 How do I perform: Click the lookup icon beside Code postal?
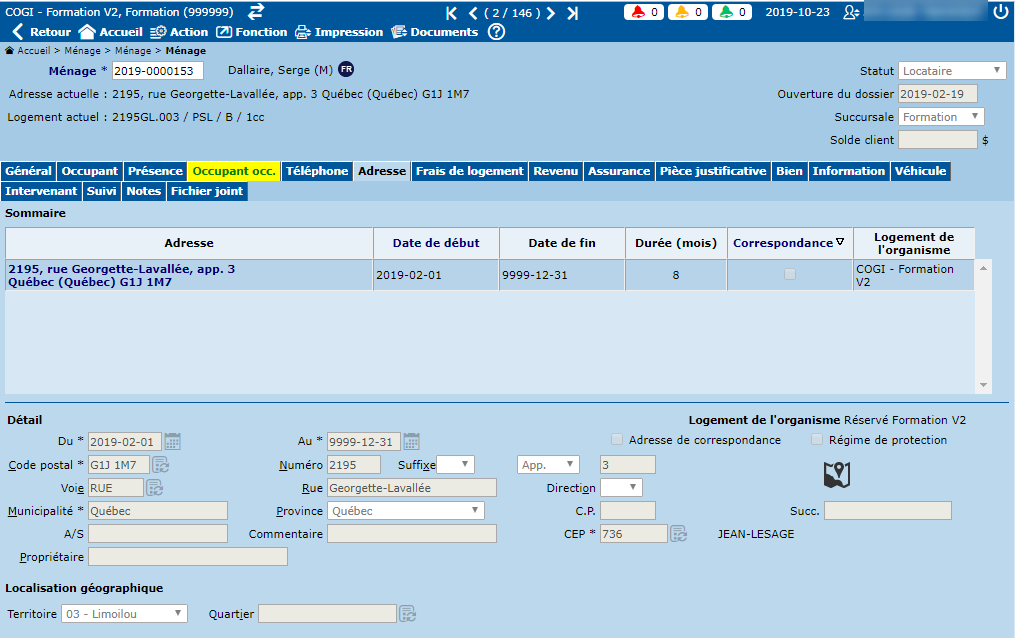point(161,465)
